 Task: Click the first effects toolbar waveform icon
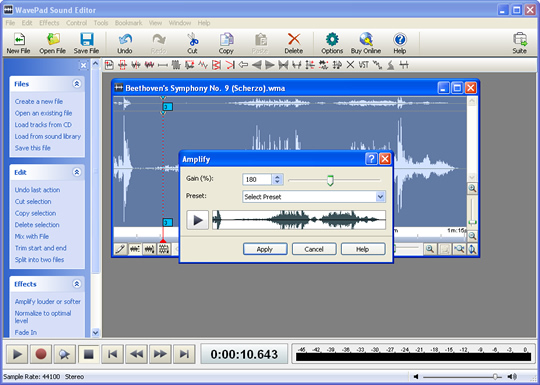point(109,65)
